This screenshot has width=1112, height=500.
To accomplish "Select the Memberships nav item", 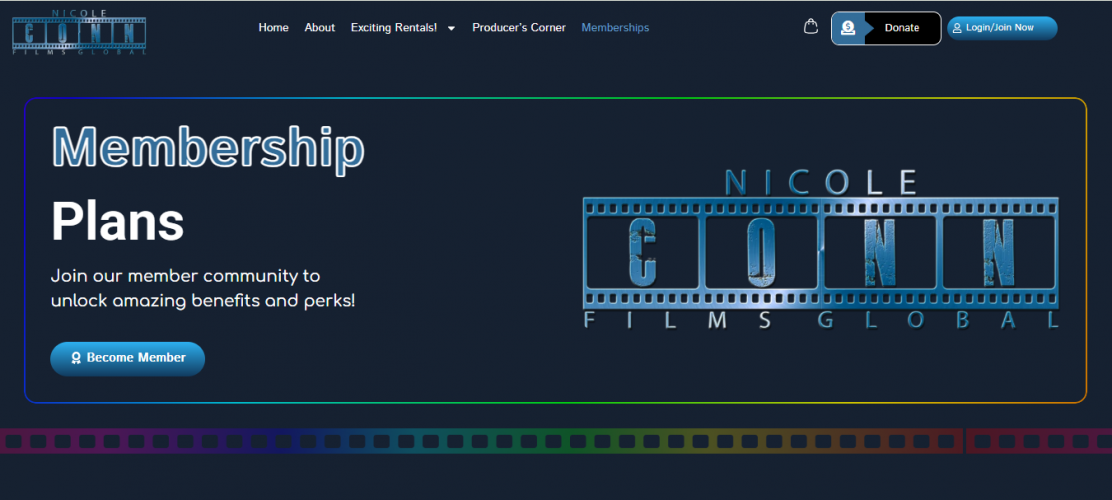I will pyautogui.click(x=615, y=28).
